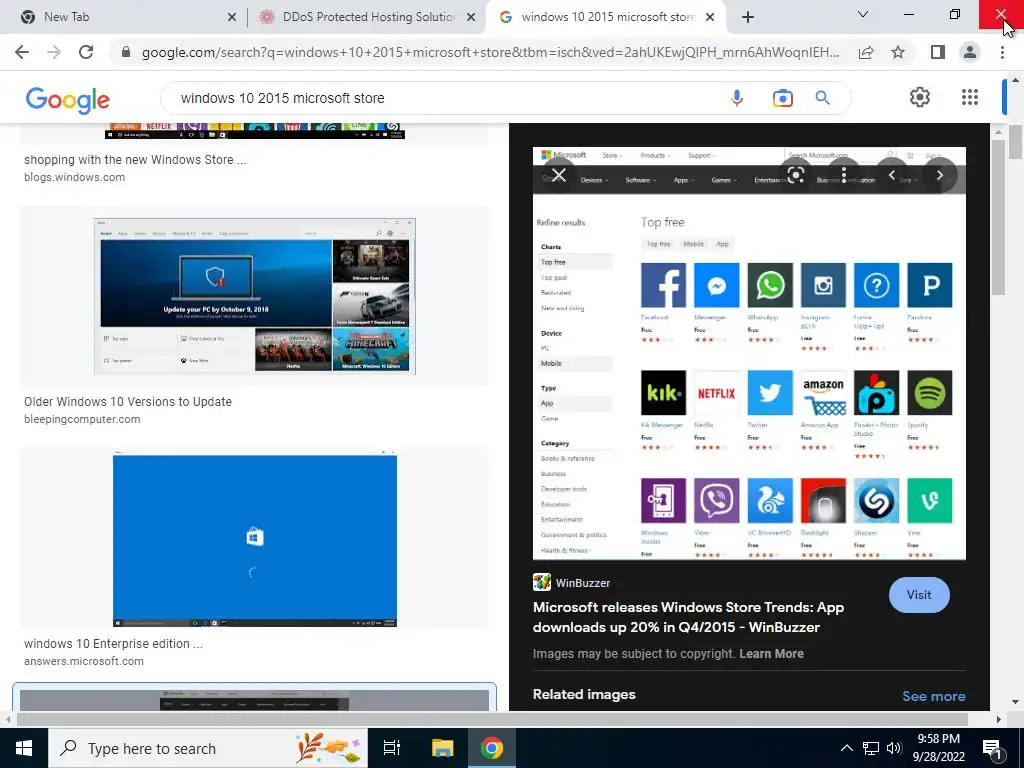Submit search with magnifier icon
This screenshot has width=1024, height=768.
pos(822,98)
